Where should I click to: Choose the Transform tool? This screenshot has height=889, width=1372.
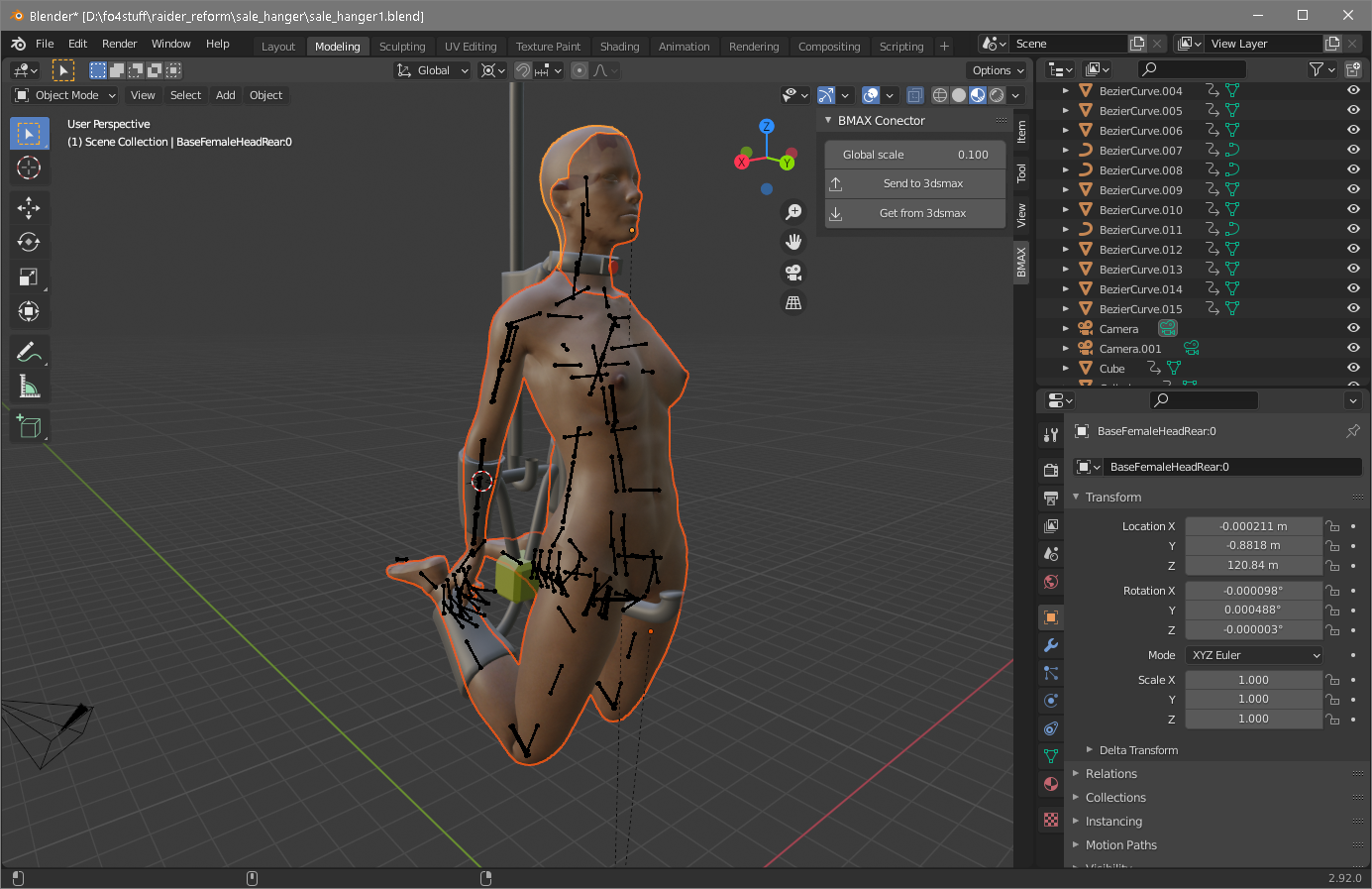pos(29,311)
